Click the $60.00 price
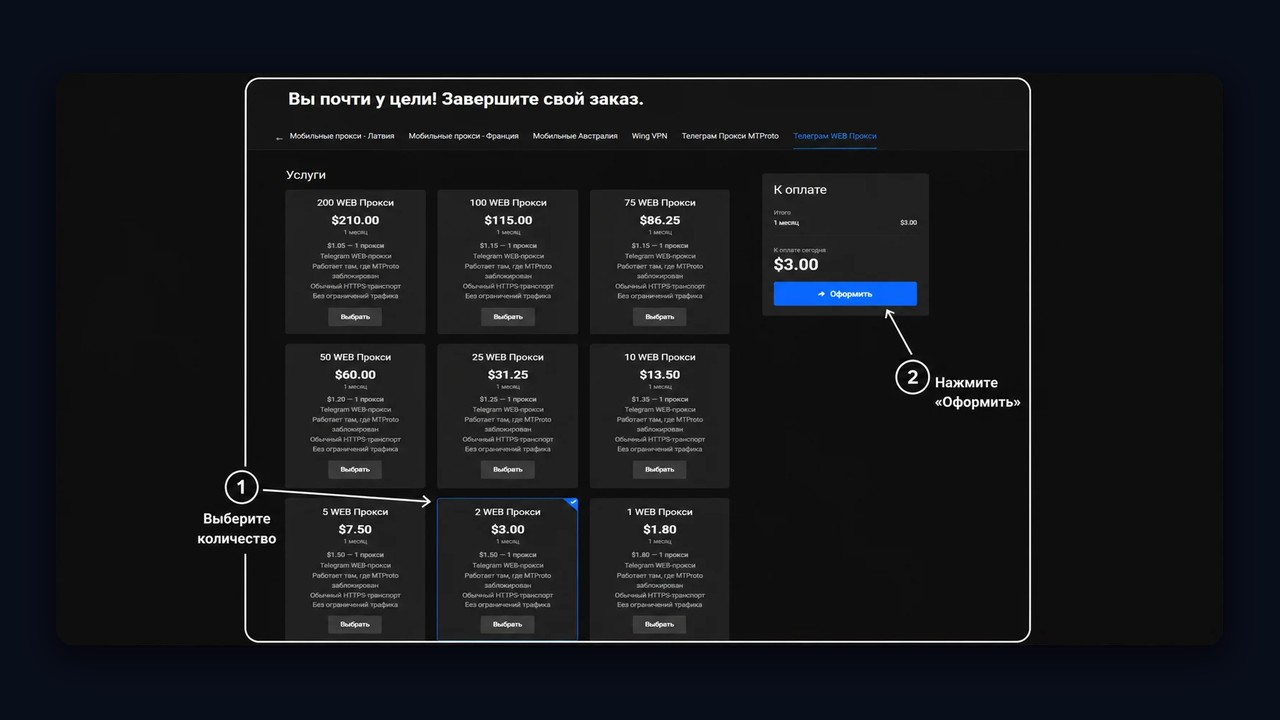The height and width of the screenshot is (720, 1280). (355, 375)
